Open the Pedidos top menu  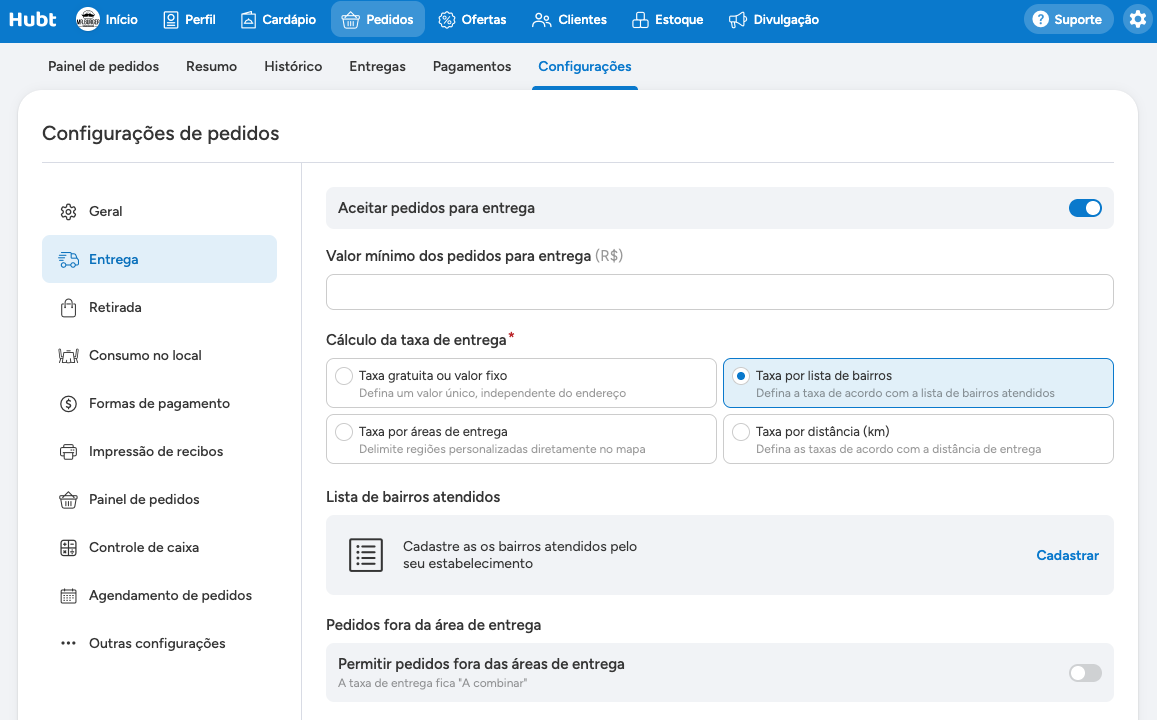[378, 19]
